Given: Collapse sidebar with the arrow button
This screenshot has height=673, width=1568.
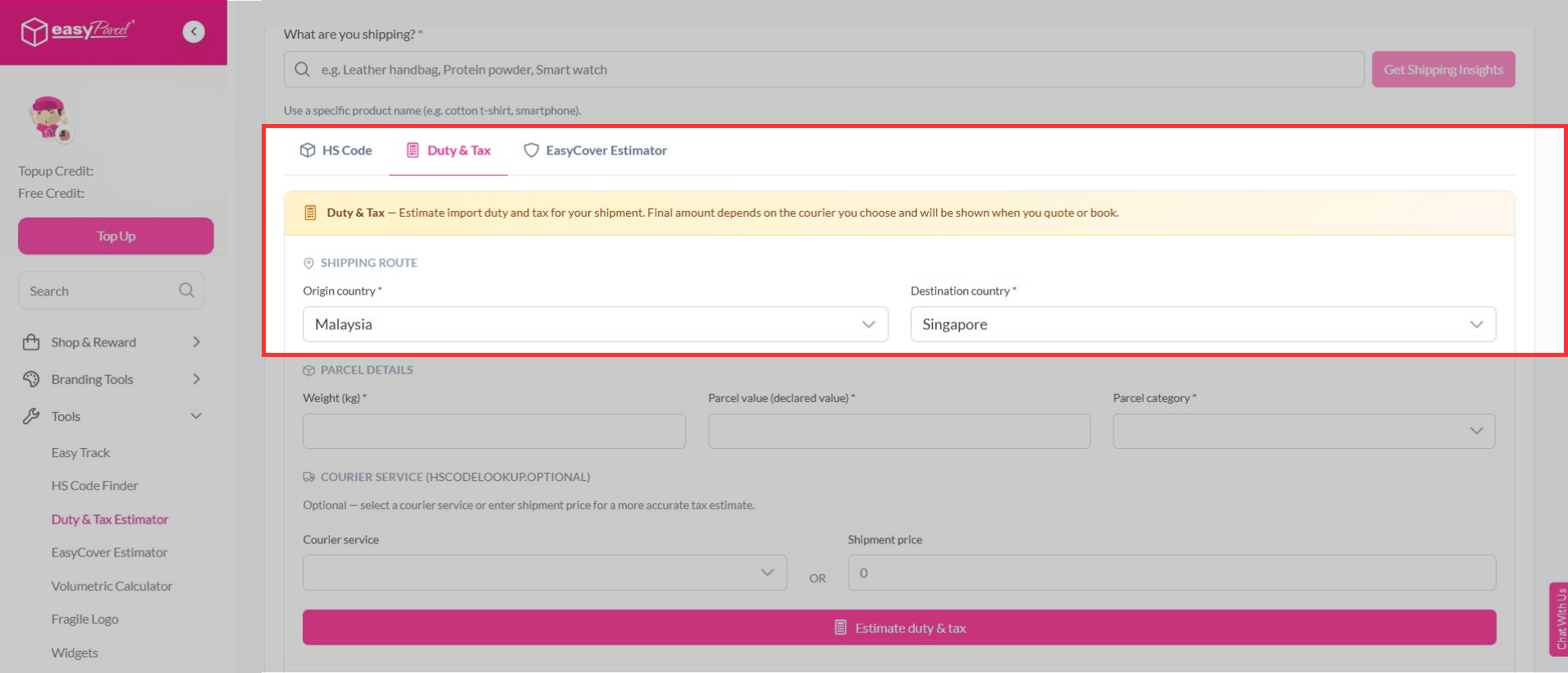Looking at the screenshot, I should pyautogui.click(x=194, y=32).
